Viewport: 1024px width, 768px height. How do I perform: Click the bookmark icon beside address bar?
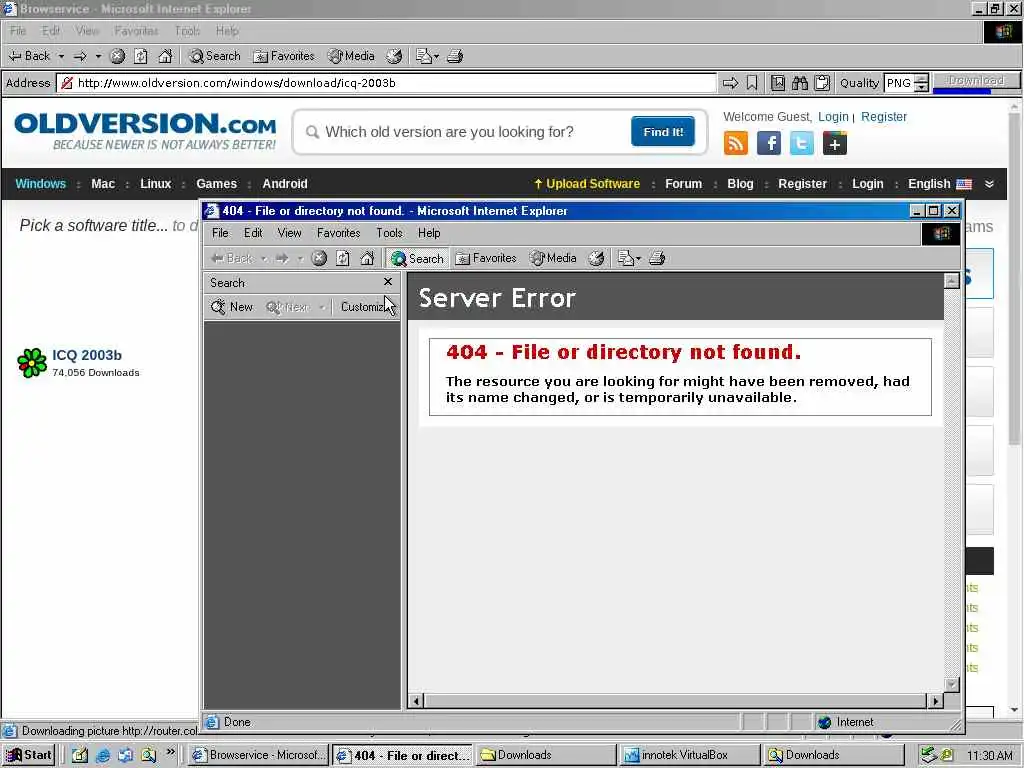coord(752,83)
